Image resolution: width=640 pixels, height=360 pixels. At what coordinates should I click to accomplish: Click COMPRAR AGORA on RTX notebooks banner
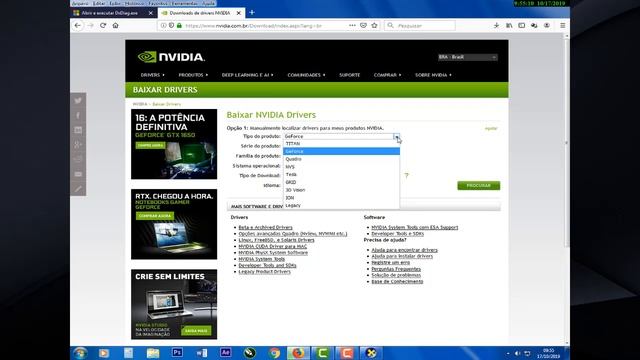pyautogui.click(x=155, y=216)
